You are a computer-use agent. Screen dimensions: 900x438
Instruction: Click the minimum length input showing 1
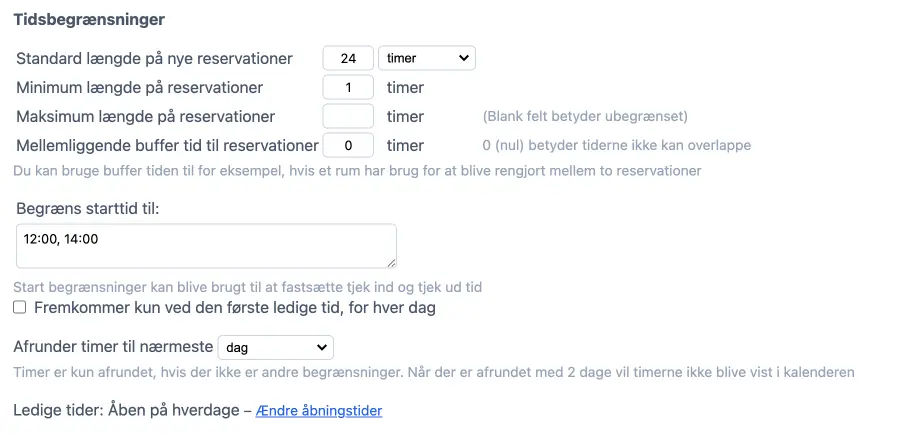(348, 87)
